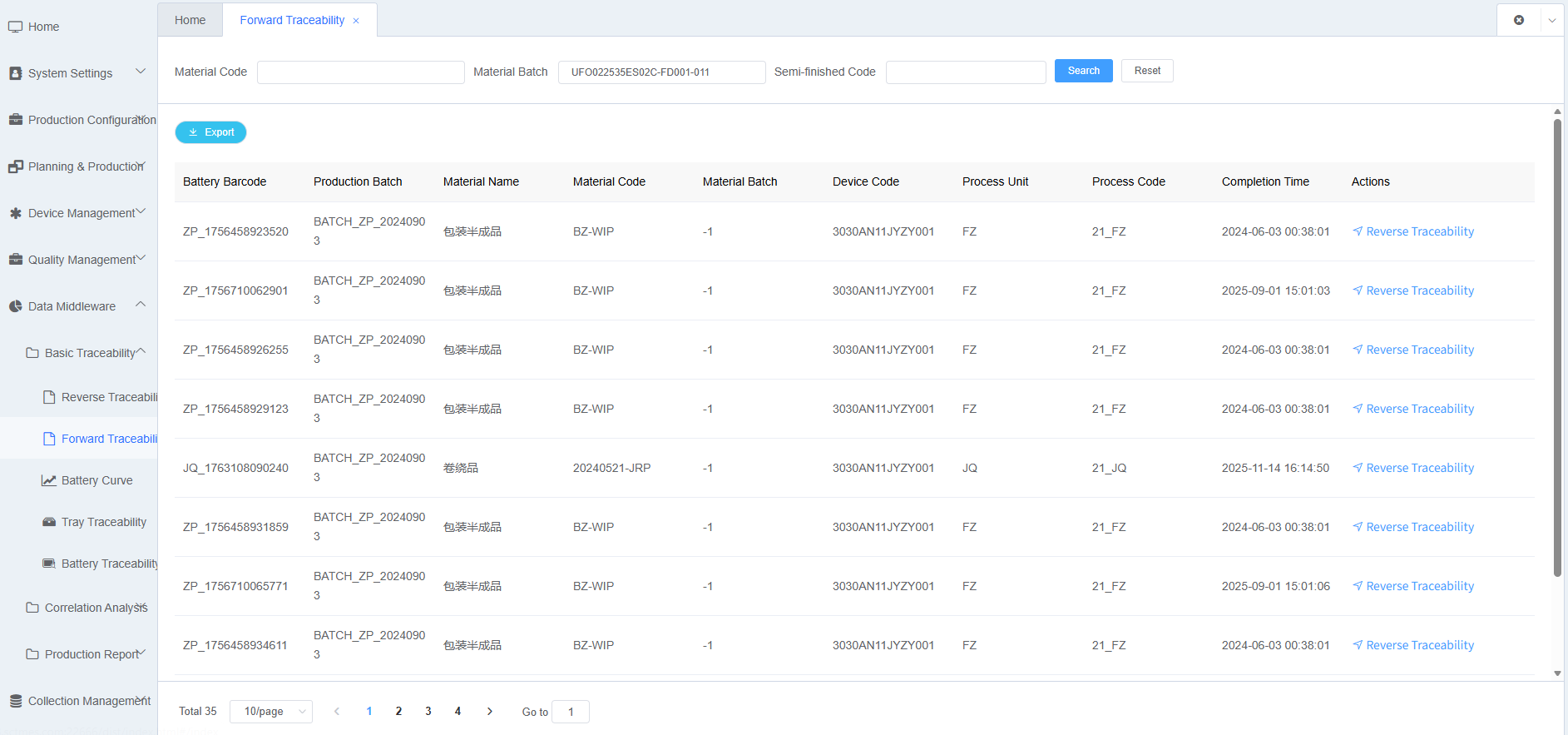Click the Material Code input field
The height and width of the screenshot is (735, 1568).
point(361,72)
